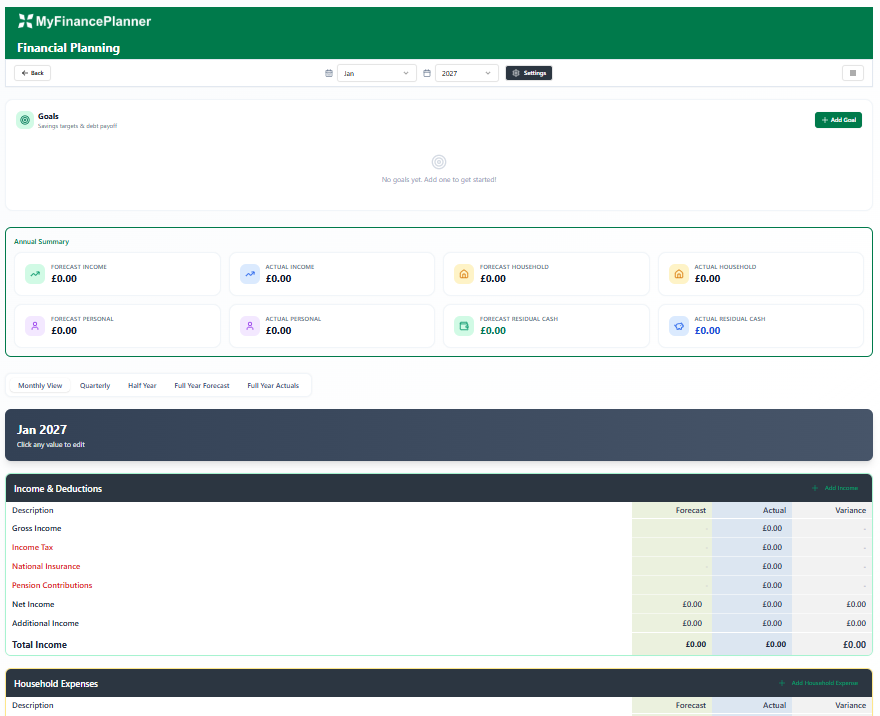Click the Forecast Income trend icon
The image size is (880, 716).
coord(35,274)
